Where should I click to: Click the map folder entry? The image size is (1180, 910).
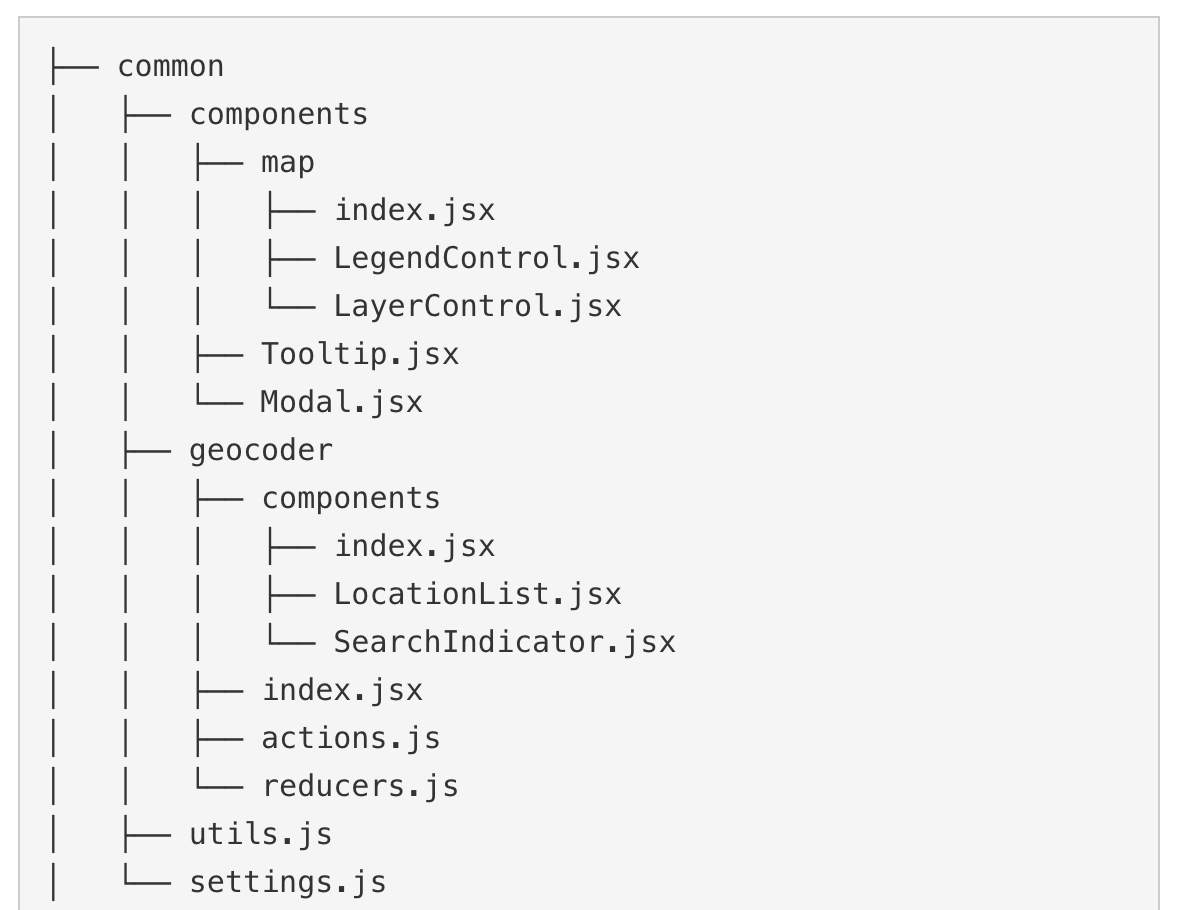tap(287, 162)
